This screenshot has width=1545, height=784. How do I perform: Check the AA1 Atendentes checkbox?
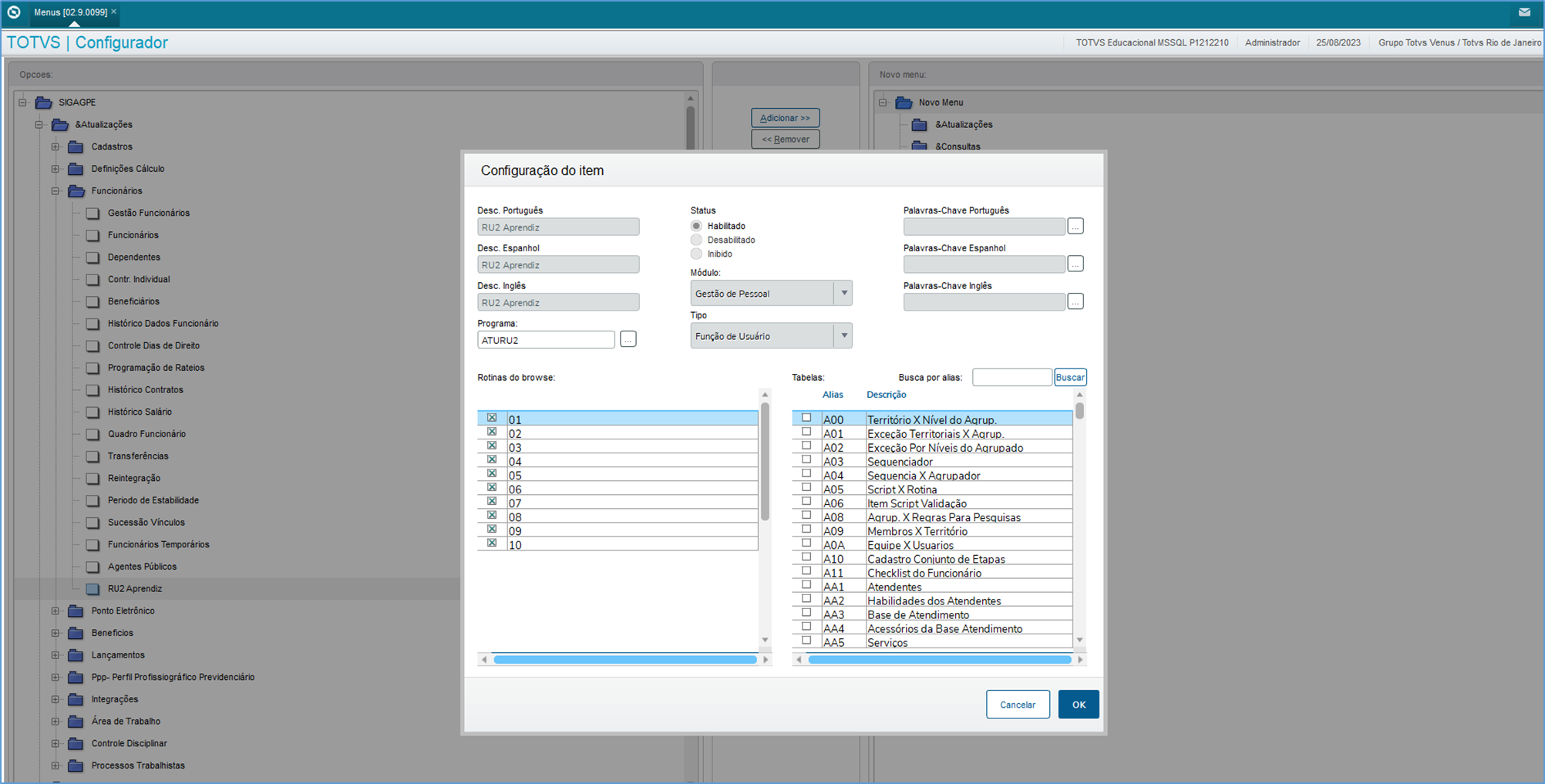pos(806,584)
